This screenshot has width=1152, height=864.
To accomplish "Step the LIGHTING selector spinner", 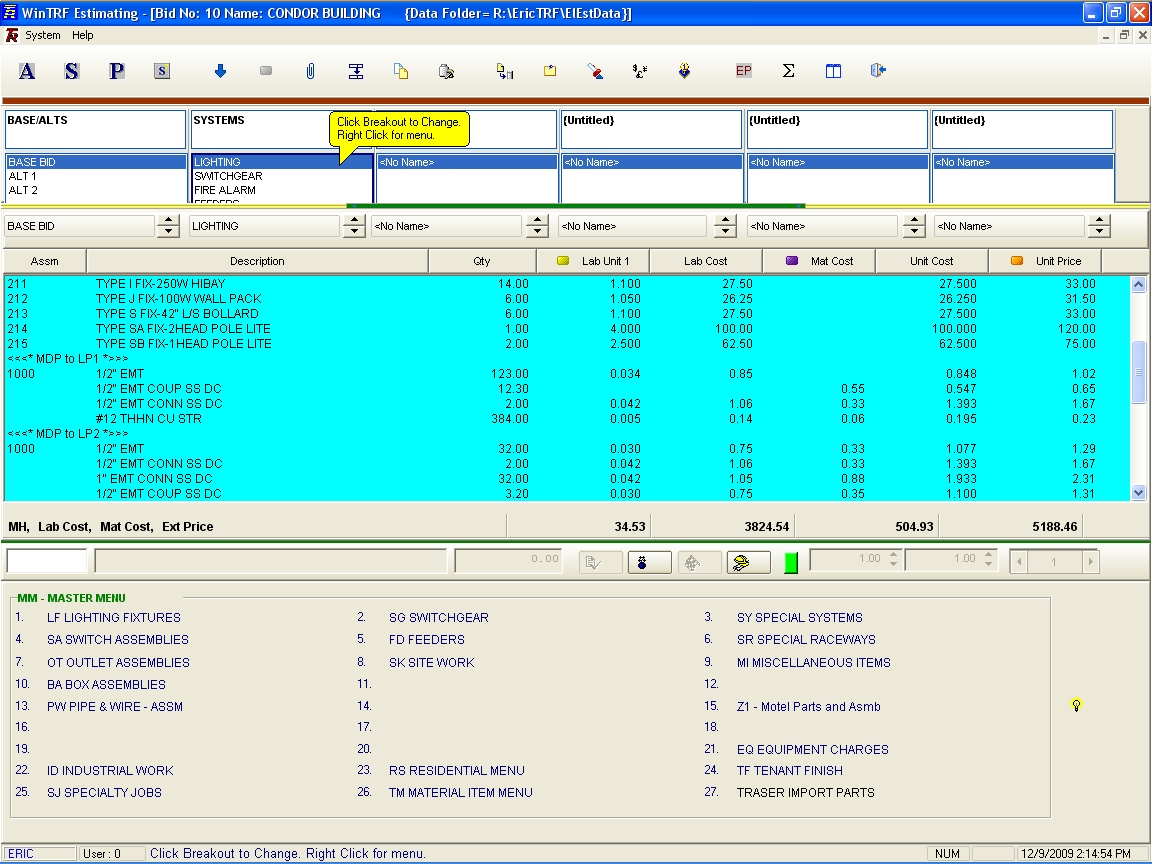I will click(353, 227).
